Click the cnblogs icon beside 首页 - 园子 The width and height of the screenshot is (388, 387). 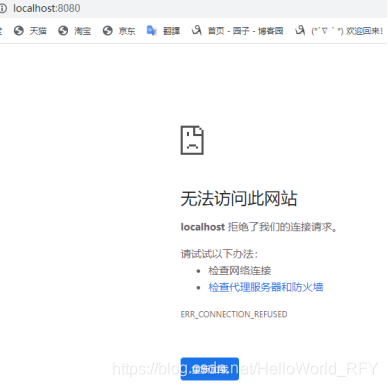point(197,30)
